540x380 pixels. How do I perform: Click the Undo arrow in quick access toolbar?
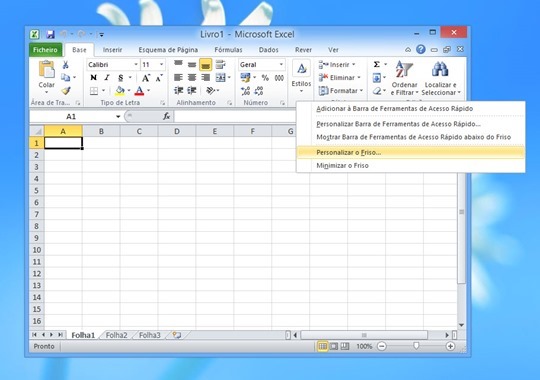[x=63, y=34]
